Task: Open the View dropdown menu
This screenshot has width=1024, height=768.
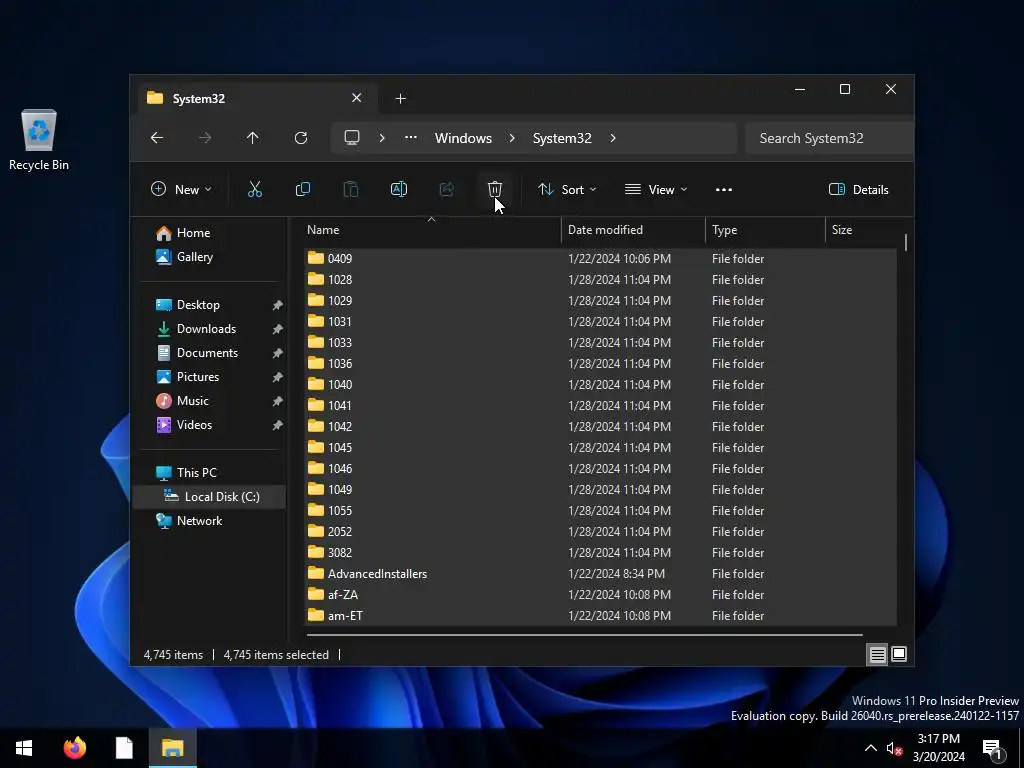Action: pos(656,189)
